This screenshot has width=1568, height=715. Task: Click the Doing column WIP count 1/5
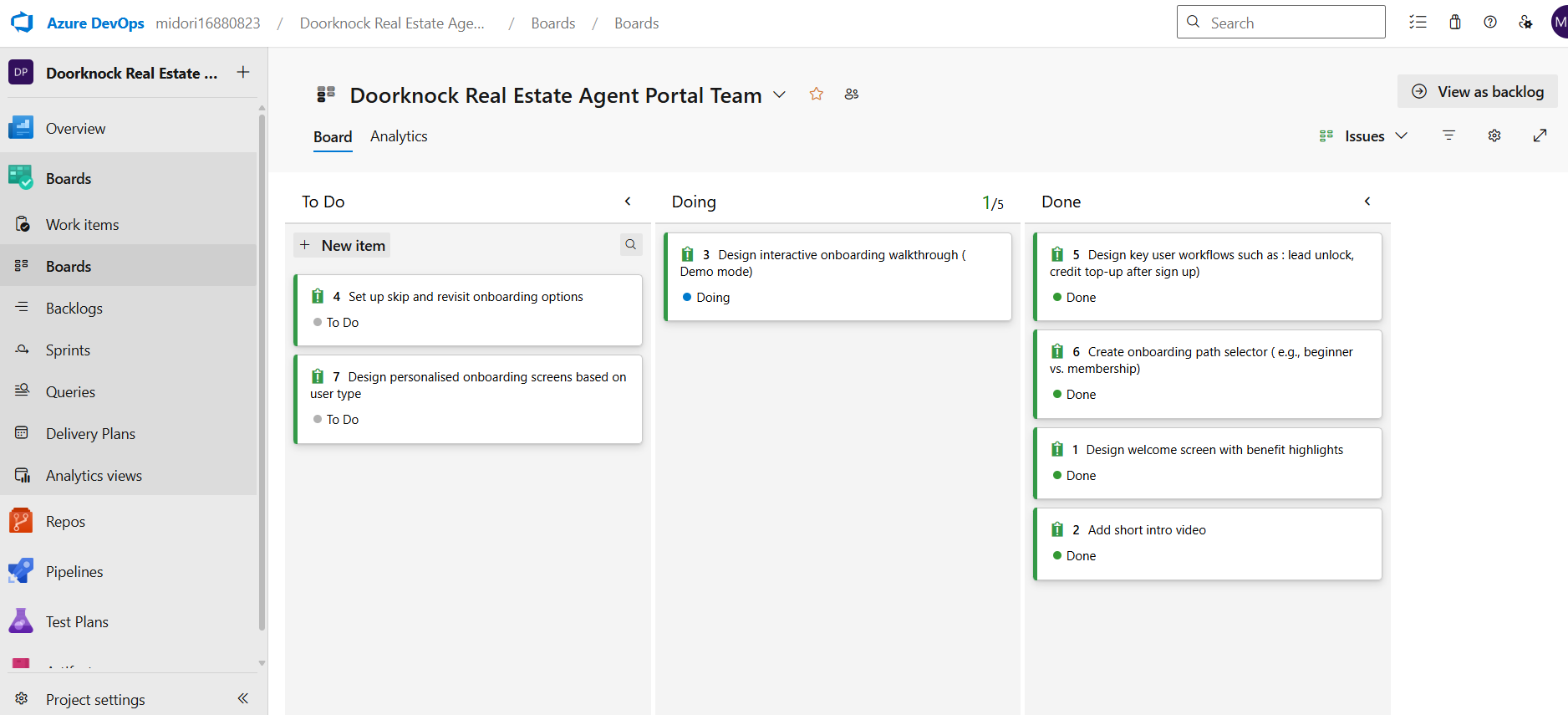(x=993, y=202)
